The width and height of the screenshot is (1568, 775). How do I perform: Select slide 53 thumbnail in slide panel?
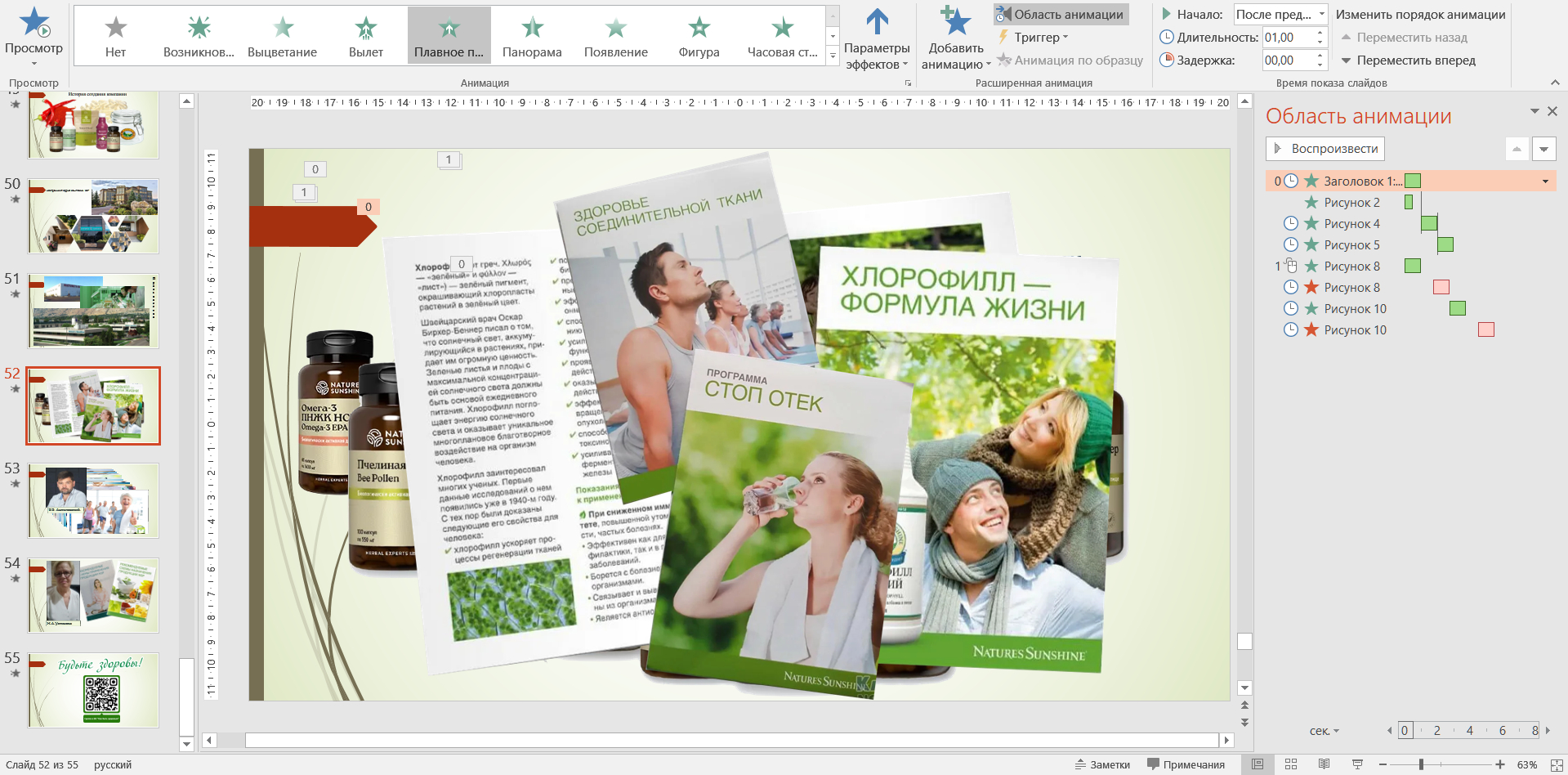(93, 500)
